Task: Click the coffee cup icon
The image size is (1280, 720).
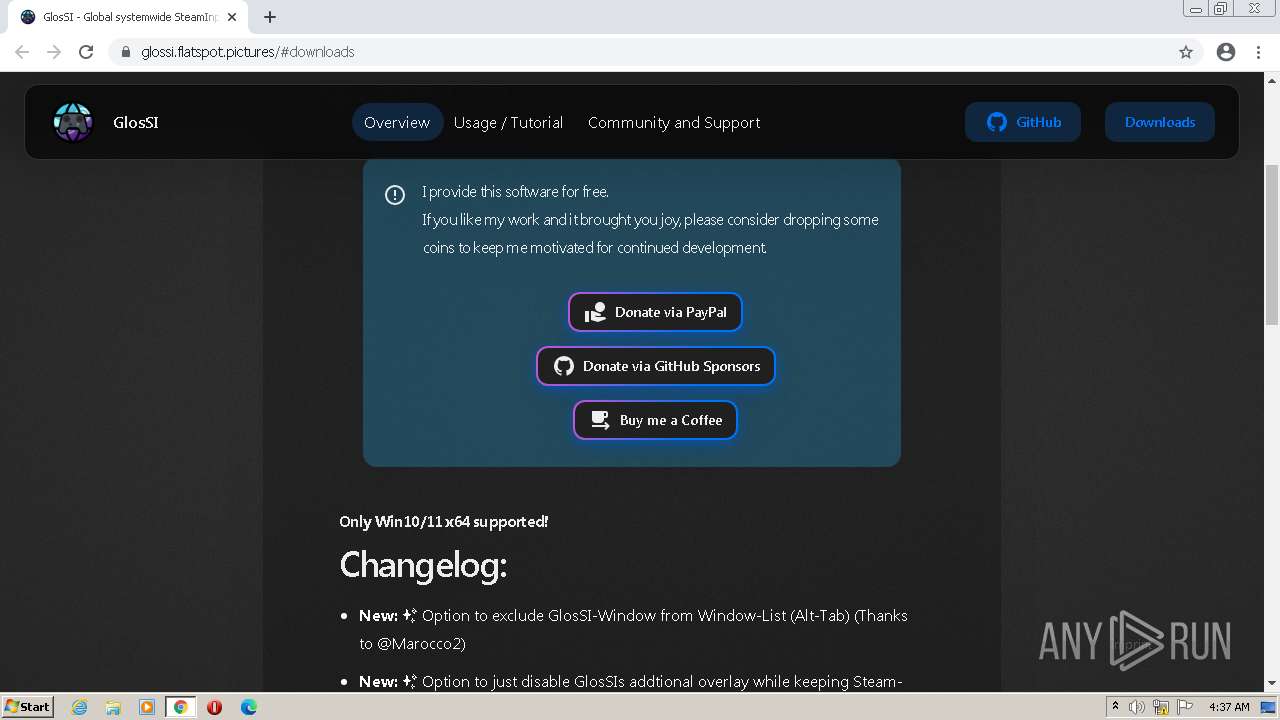Action: pyautogui.click(x=600, y=420)
